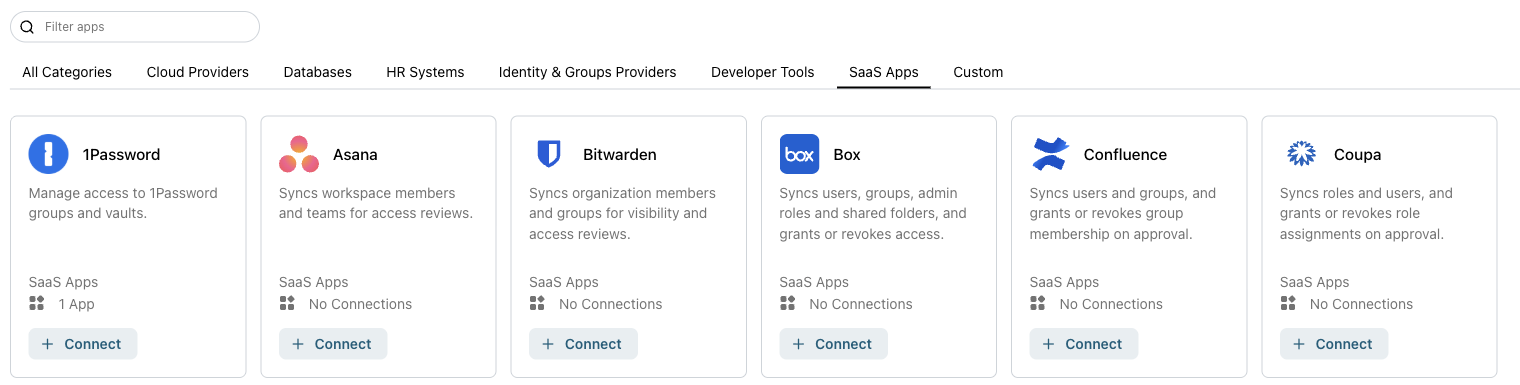The image size is (1520, 385).
Task: Click the Box logo icon
Action: (x=799, y=154)
